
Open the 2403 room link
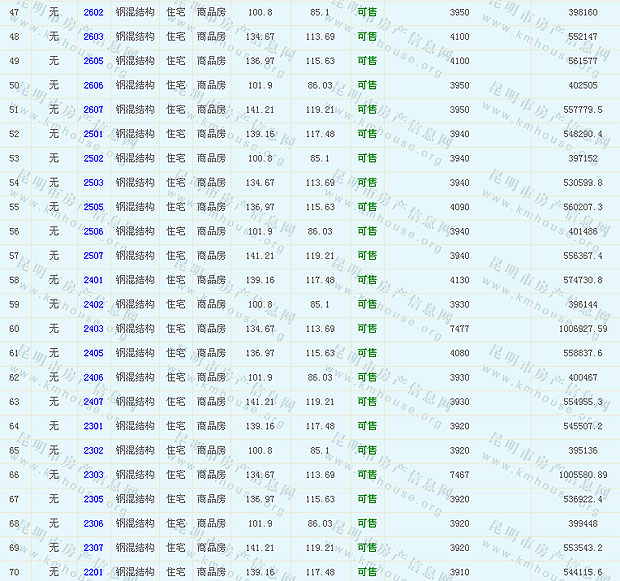click(93, 329)
